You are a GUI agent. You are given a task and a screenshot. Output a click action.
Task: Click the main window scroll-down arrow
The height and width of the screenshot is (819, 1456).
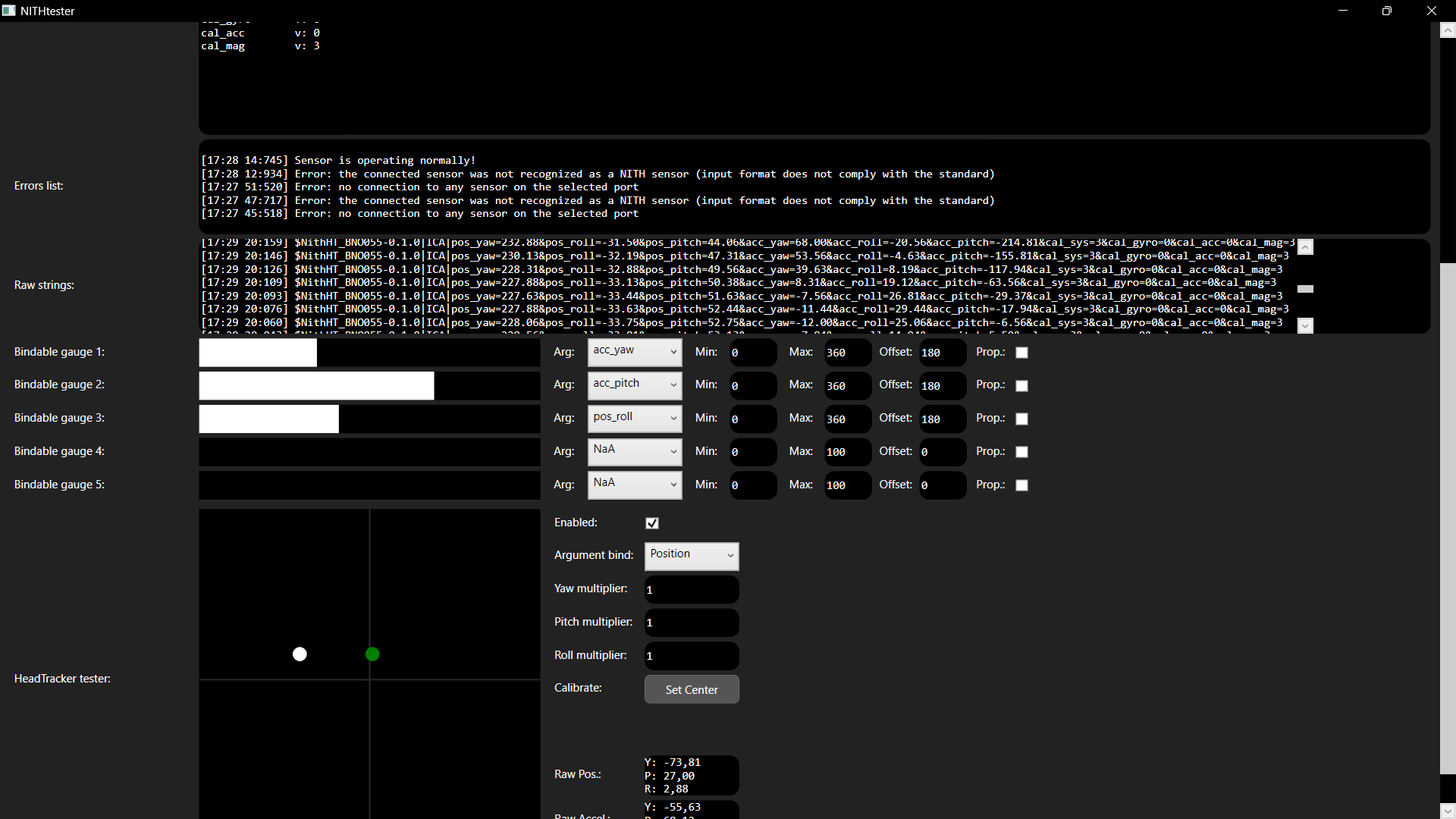[1448, 811]
